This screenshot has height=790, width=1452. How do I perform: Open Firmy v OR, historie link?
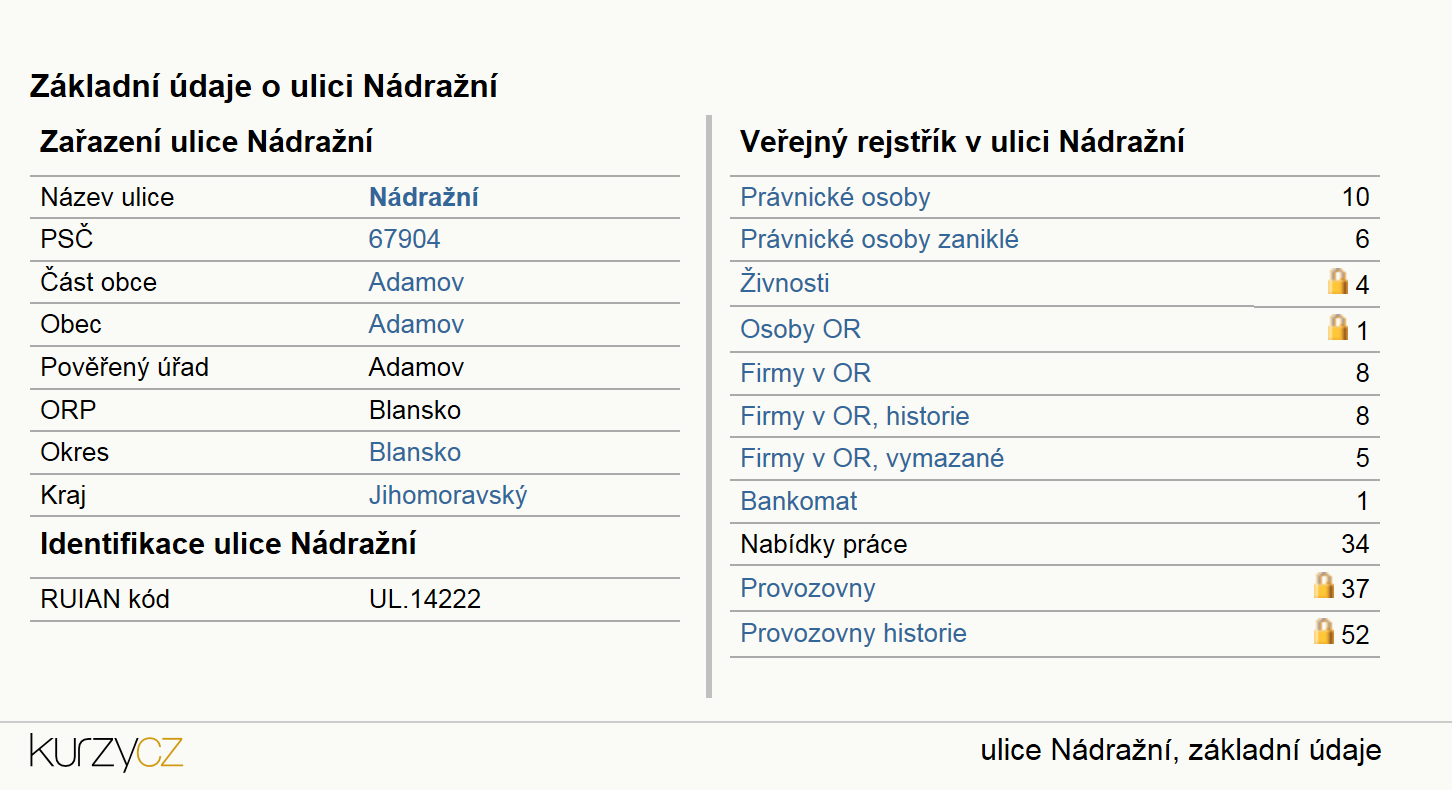pyautogui.click(x=855, y=416)
